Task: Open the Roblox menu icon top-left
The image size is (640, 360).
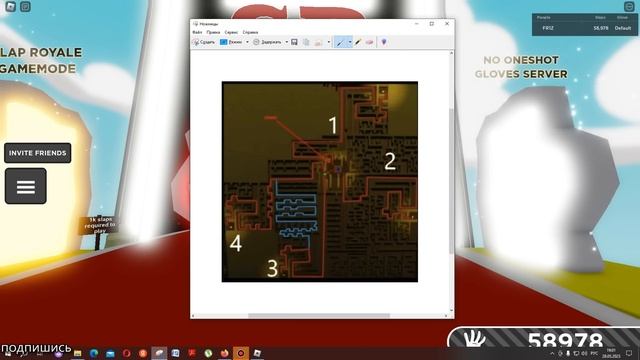Action: pyautogui.click(x=10, y=7)
